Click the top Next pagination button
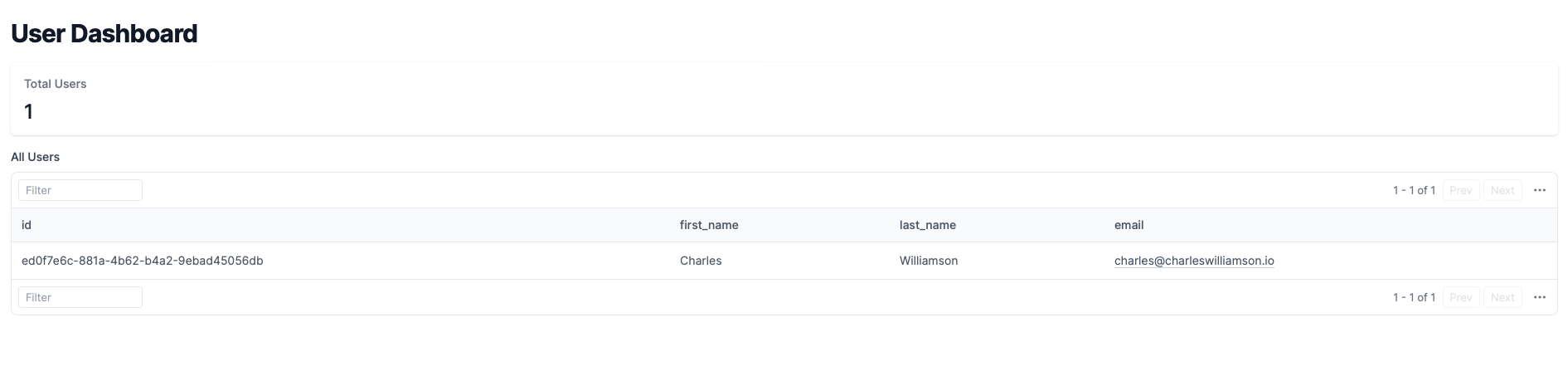Screen dimensions: 1568x376 tap(1502, 190)
